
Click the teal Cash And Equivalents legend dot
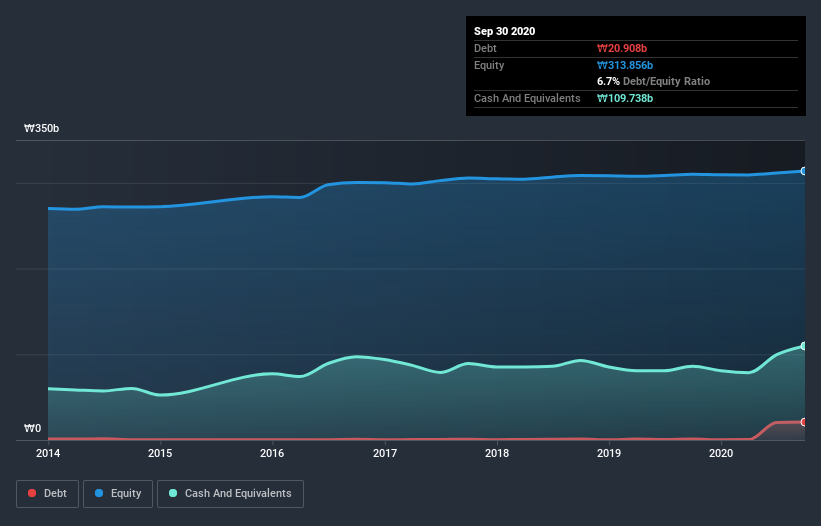coord(173,493)
